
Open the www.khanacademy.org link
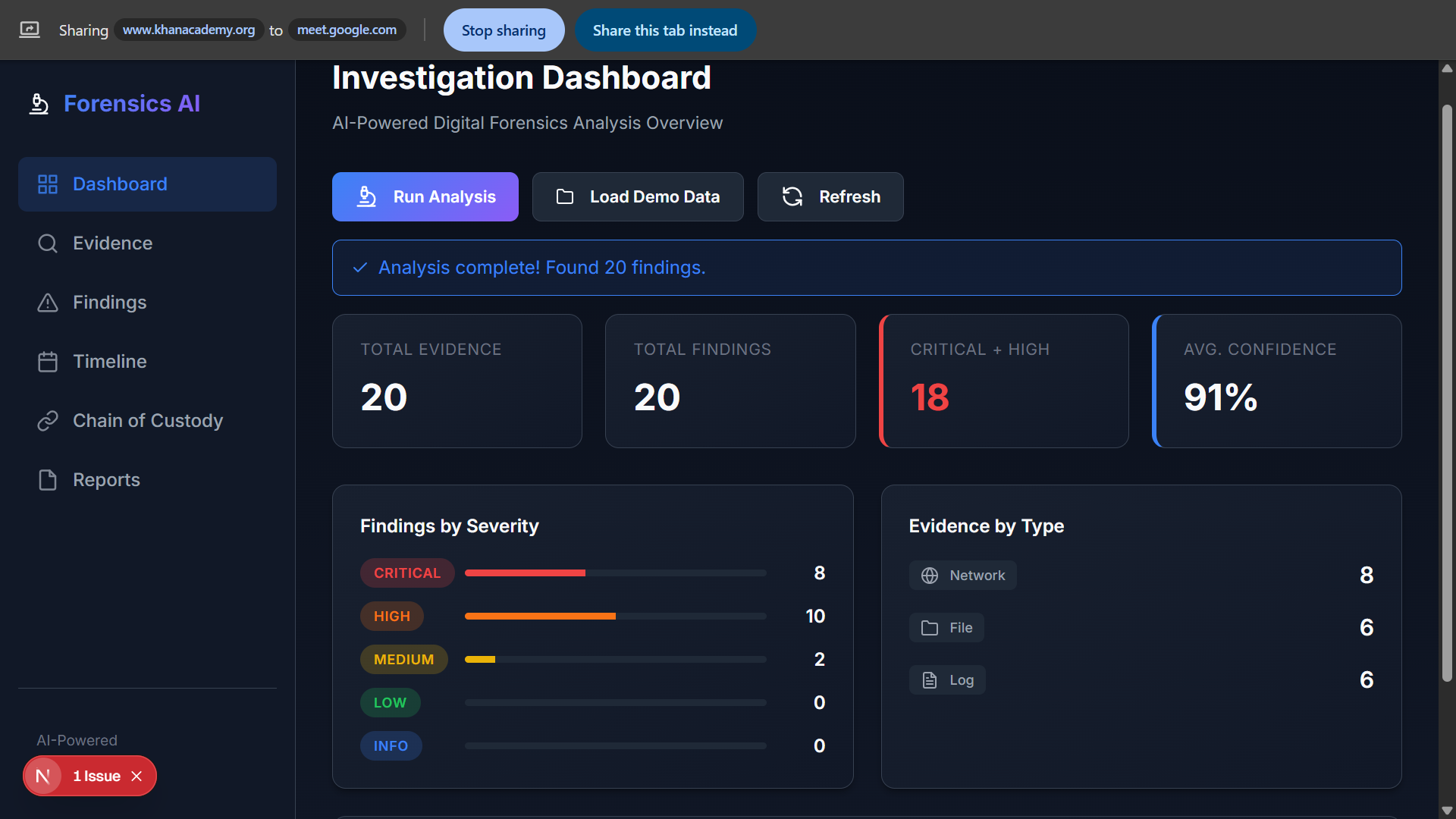(190, 30)
